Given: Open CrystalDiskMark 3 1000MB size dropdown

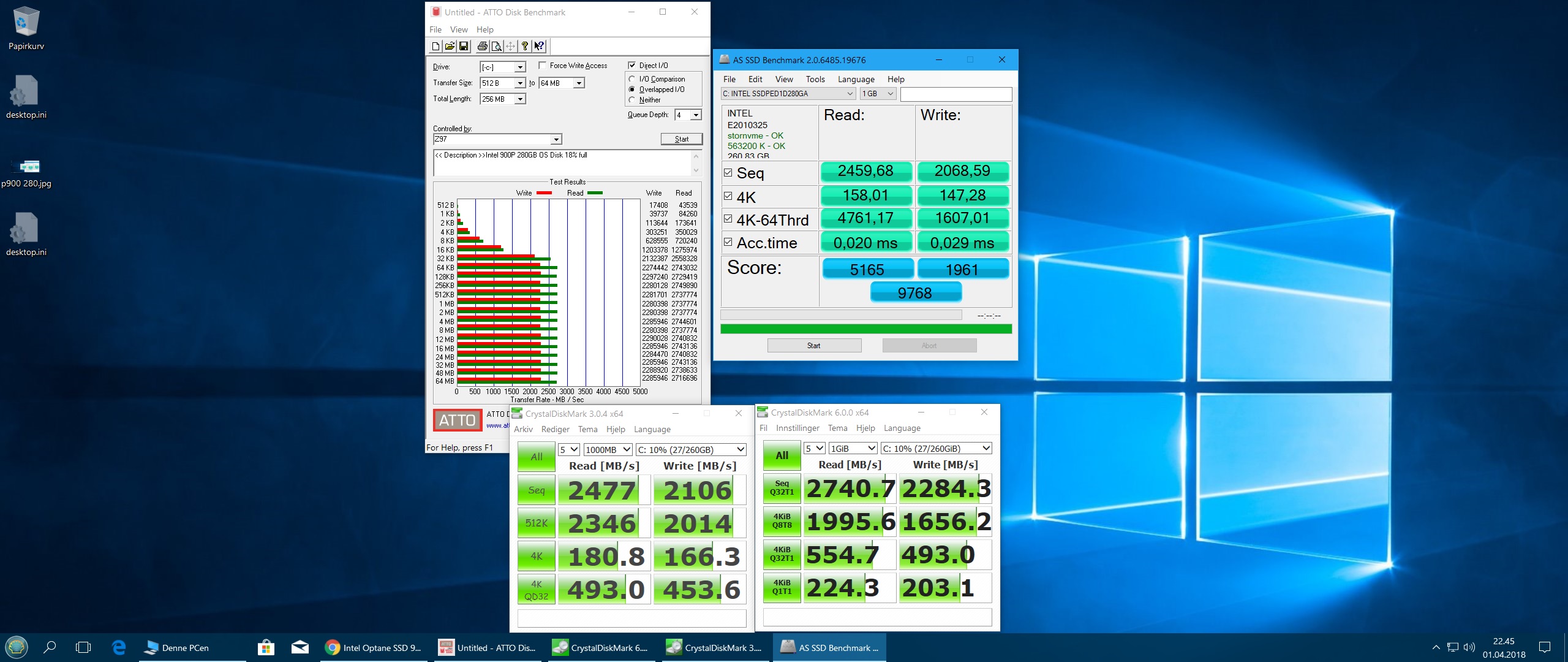Looking at the screenshot, I should (608, 449).
